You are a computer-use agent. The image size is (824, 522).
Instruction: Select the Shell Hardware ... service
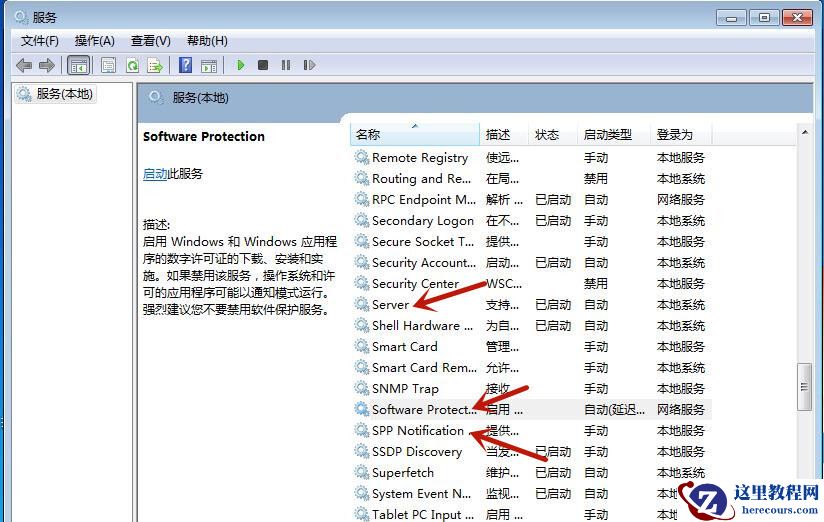coord(422,326)
